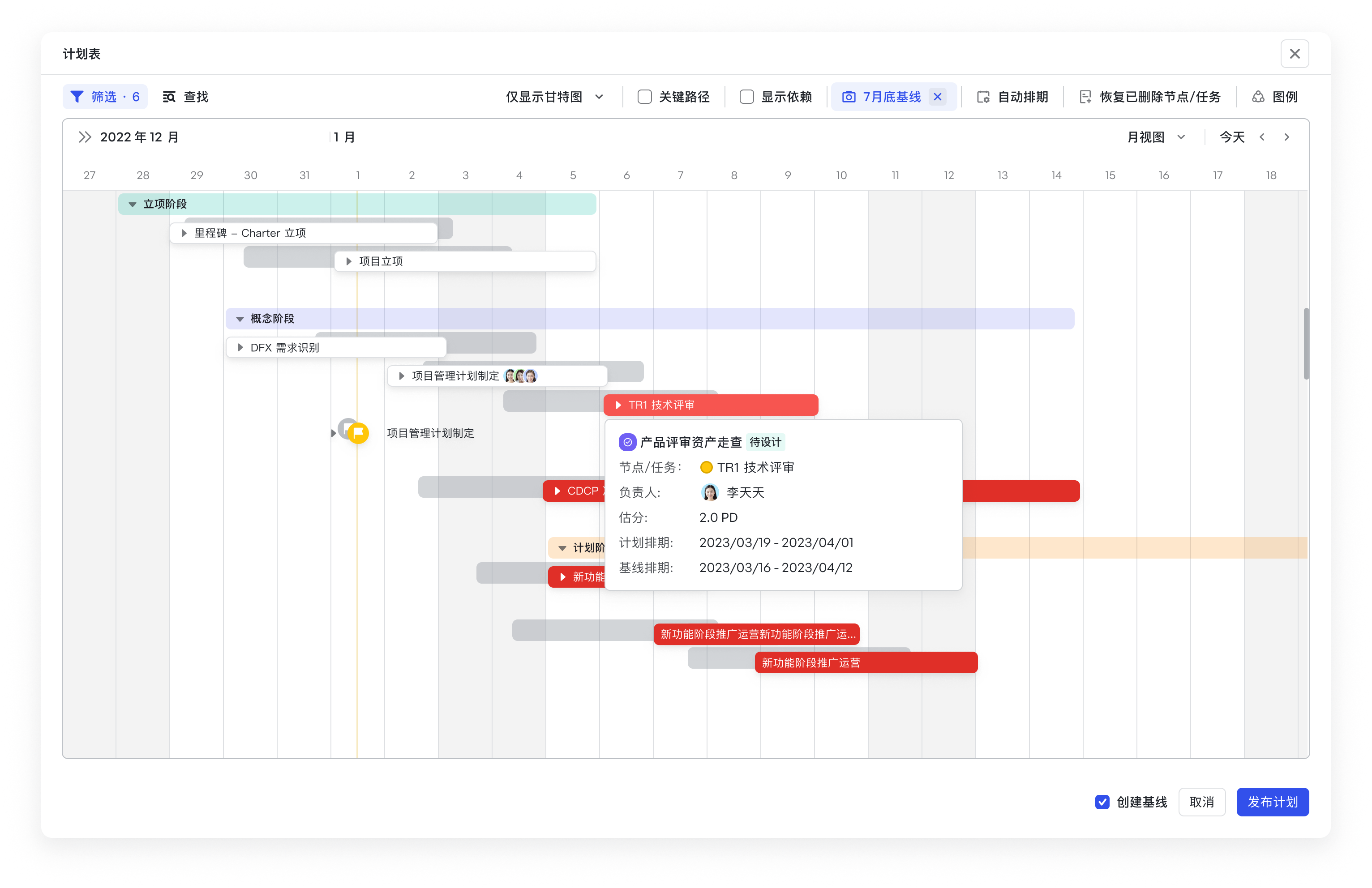Expand the sidebar with double-chevron icon

[x=85, y=137]
